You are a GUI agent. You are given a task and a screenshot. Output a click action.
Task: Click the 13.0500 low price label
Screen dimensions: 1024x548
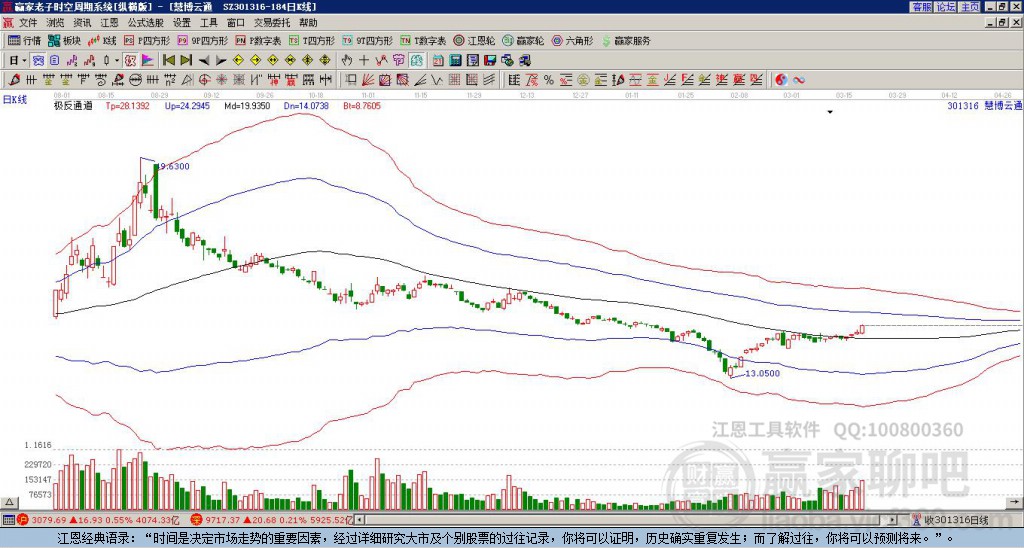tap(763, 374)
